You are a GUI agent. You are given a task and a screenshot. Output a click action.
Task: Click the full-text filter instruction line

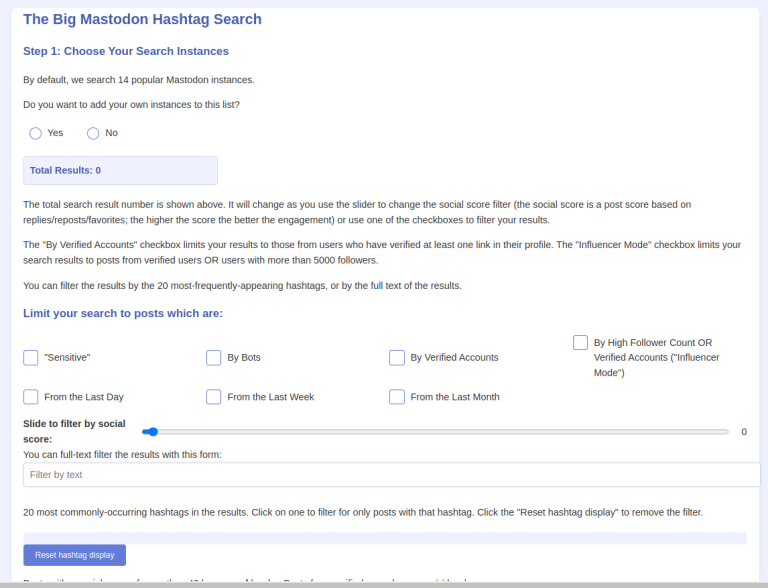122,455
